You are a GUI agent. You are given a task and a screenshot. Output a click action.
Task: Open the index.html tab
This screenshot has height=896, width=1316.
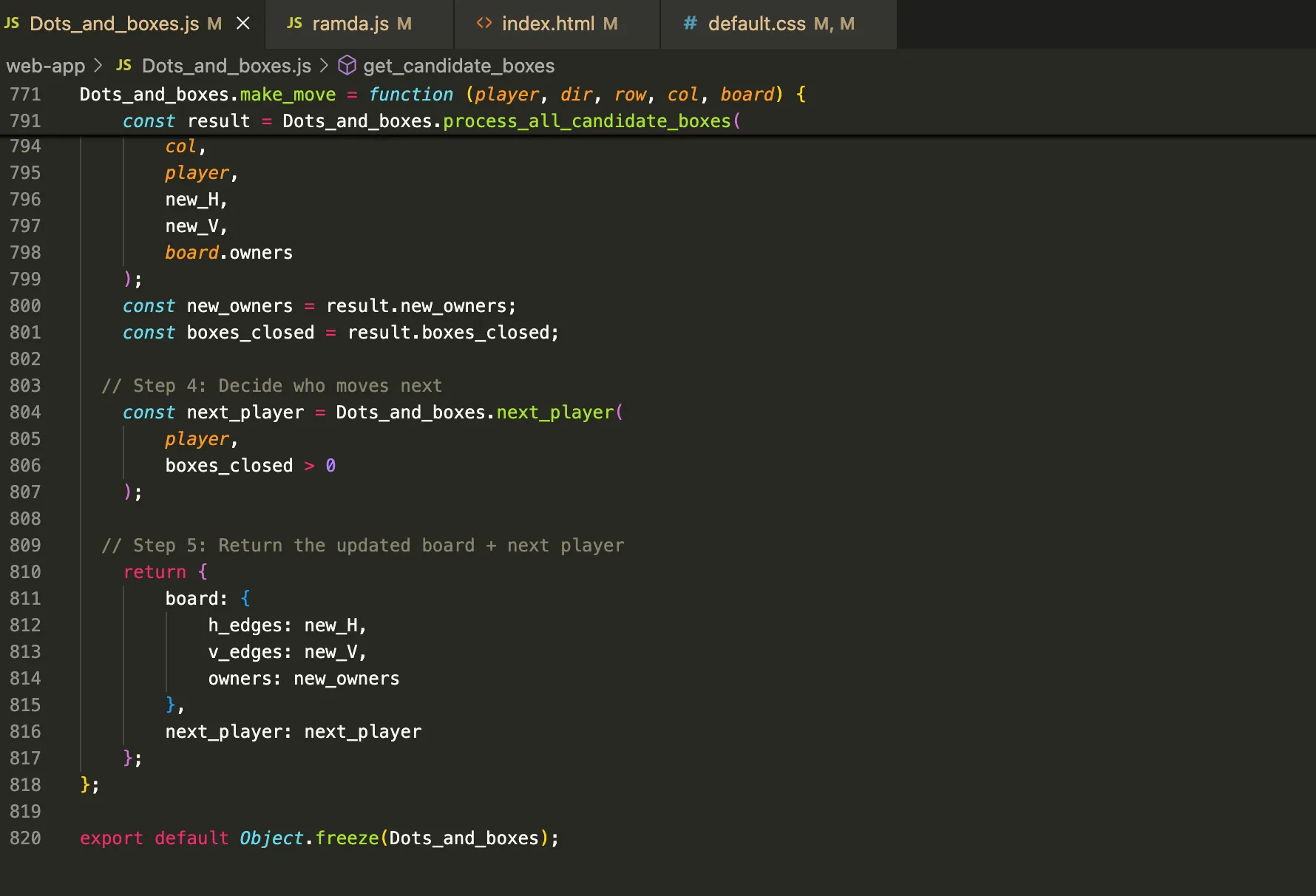click(557, 24)
